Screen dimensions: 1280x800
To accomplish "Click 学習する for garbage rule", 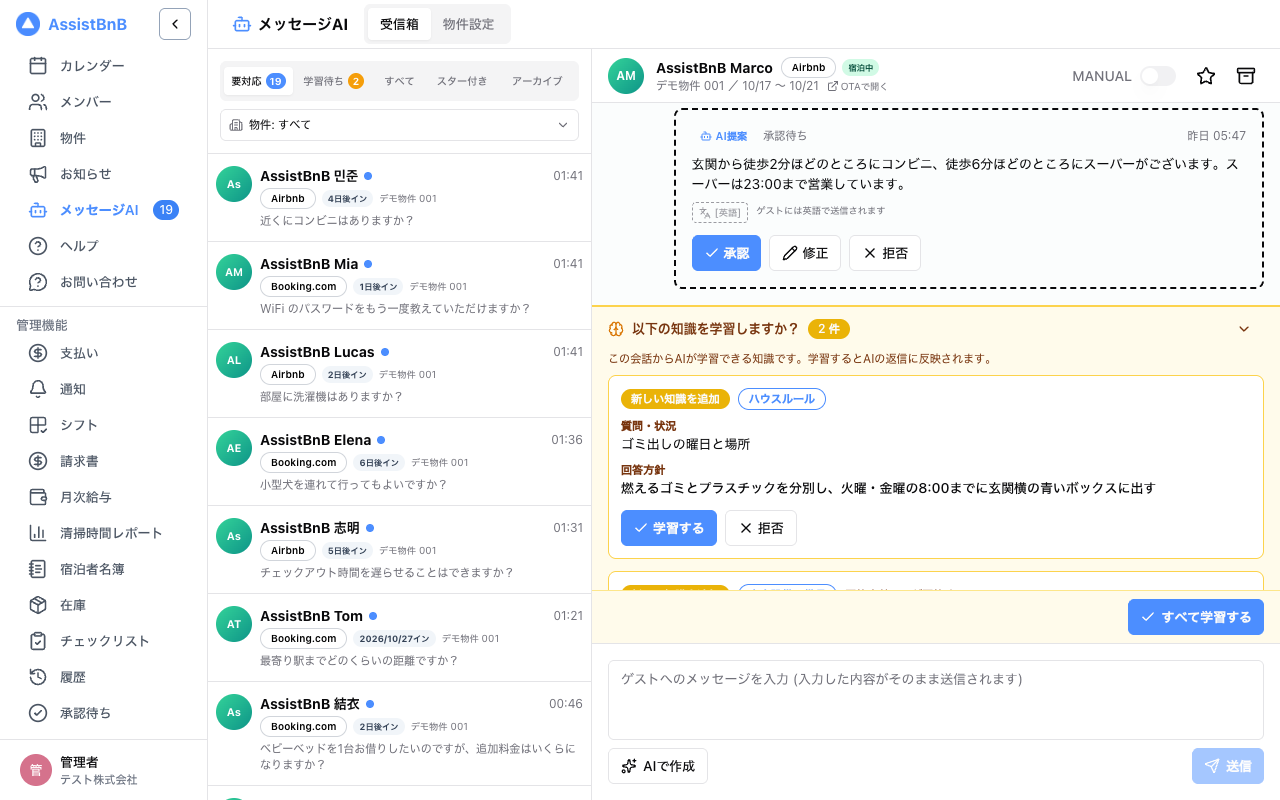I will click(x=669, y=528).
